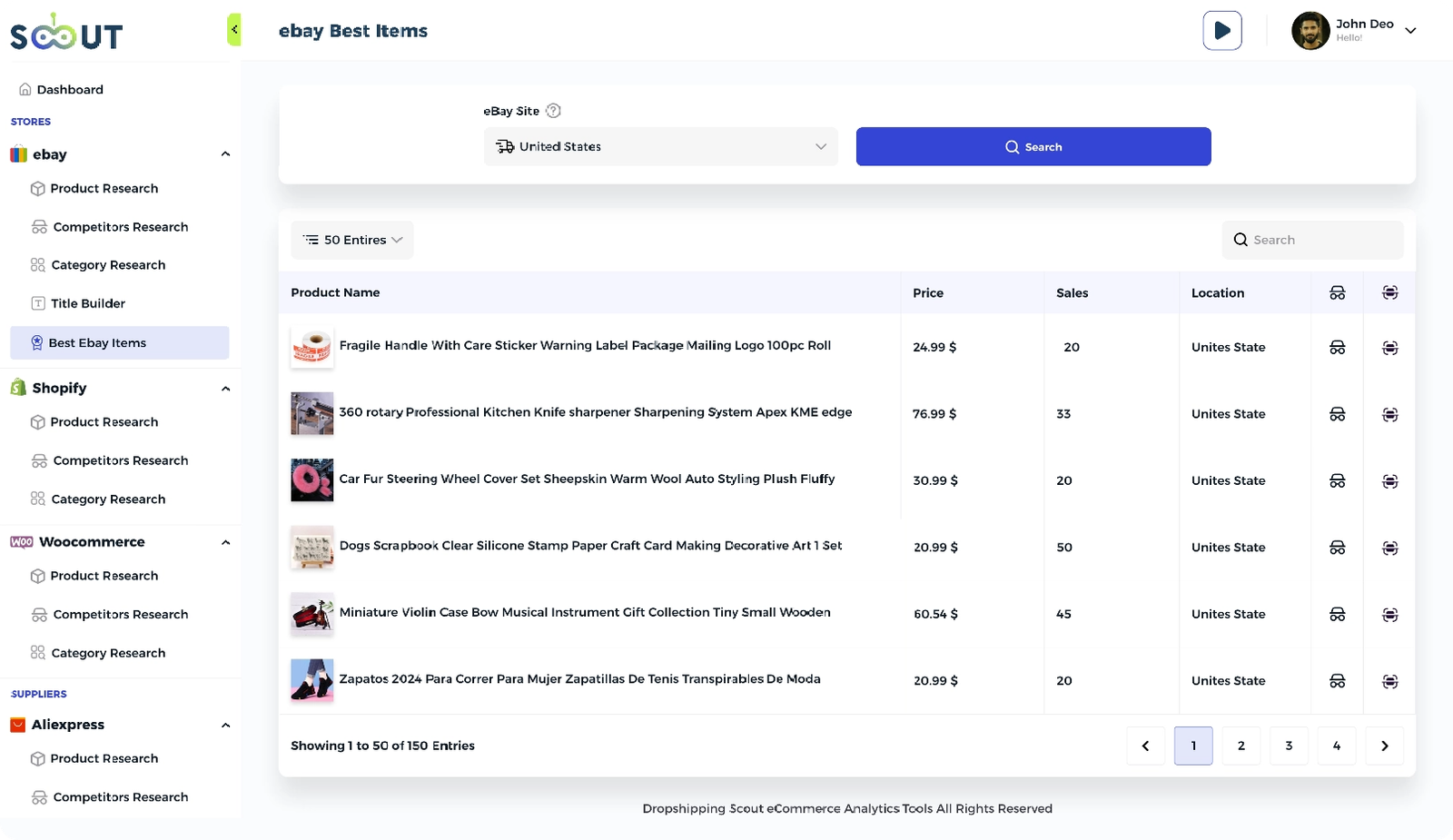Click John Deo's profile avatar

pyautogui.click(x=1310, y=31)
